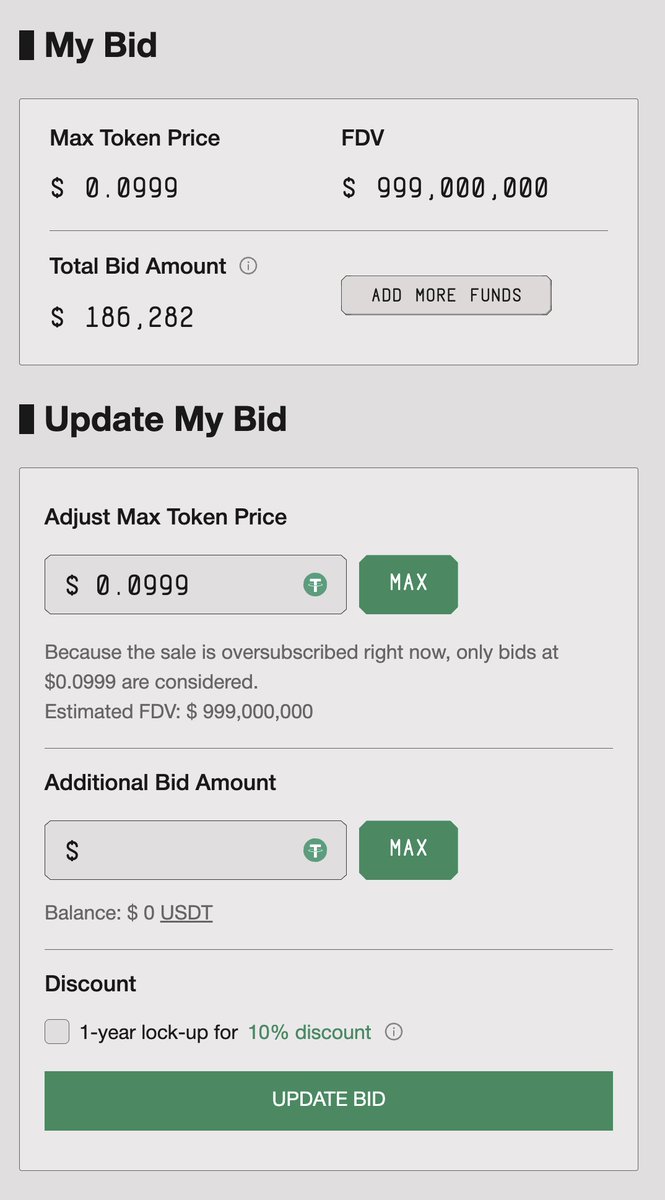Open the info tooltip next to 10% discount
The image size is (665, 1200).
[394, 1032]
